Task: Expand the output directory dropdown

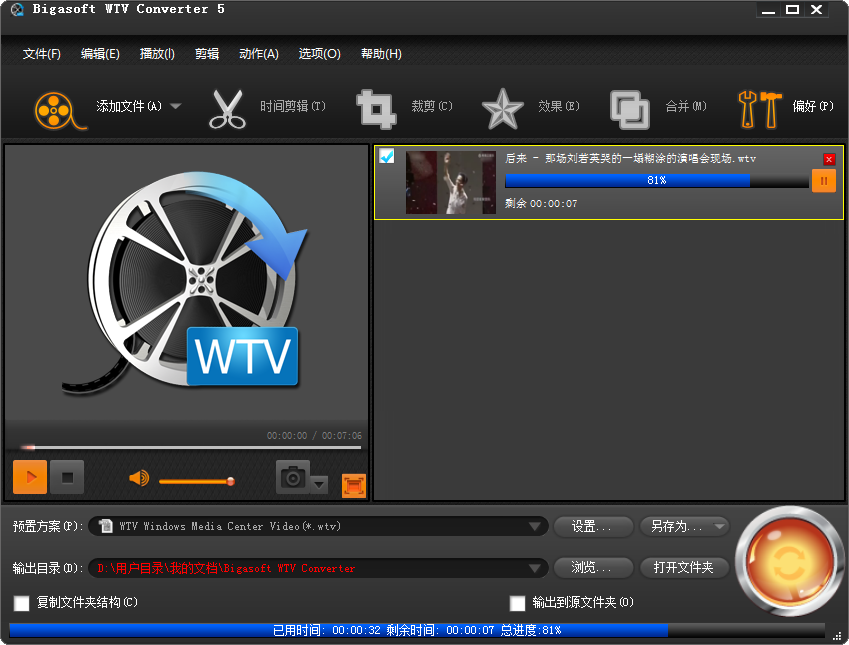Action: (x=535, y=568)
